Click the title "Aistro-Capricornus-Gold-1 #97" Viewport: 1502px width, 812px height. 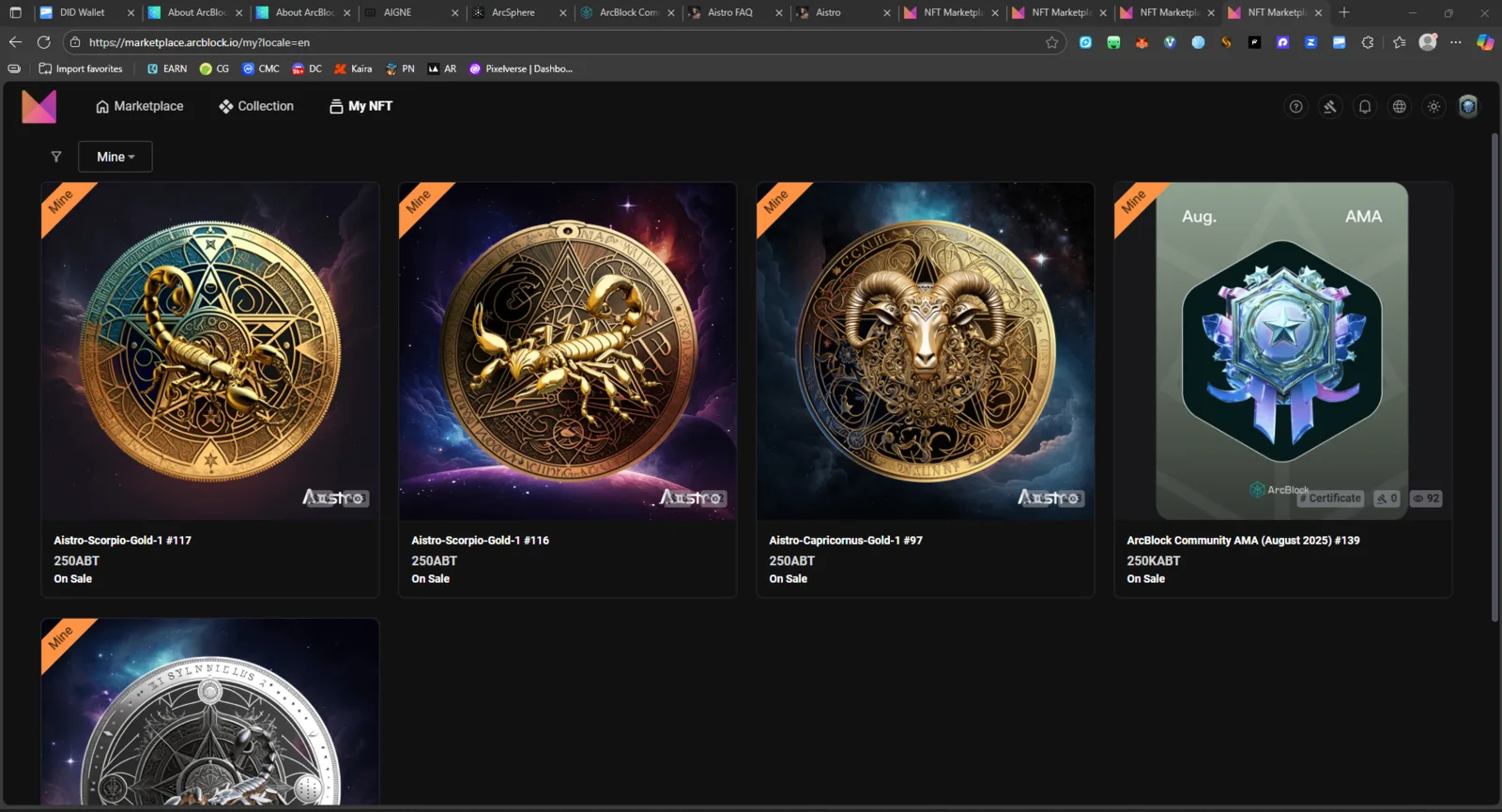pos(846,541)
